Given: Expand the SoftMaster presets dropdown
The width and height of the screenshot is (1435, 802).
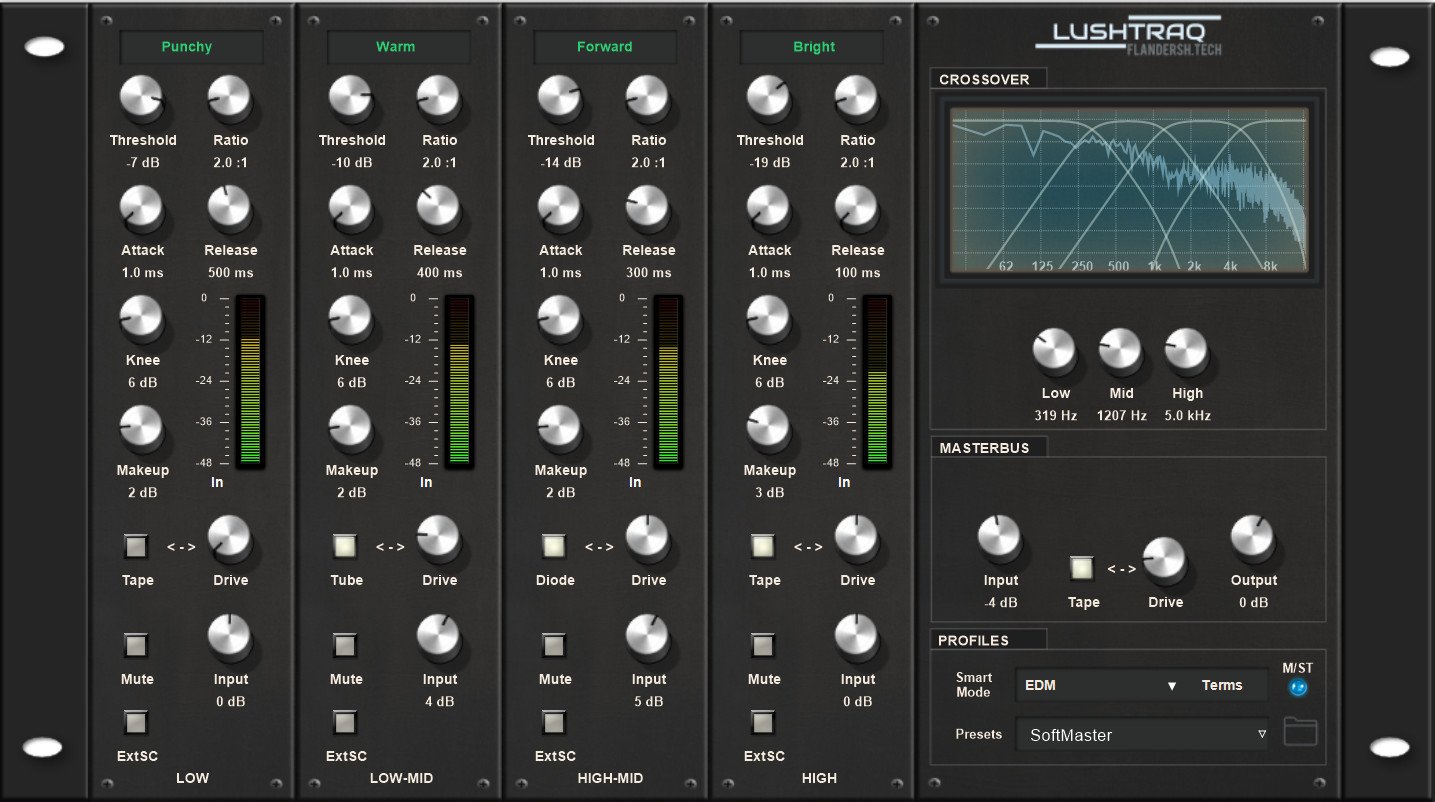Looking at the screenshot, I should click(x=1142, y=735).
